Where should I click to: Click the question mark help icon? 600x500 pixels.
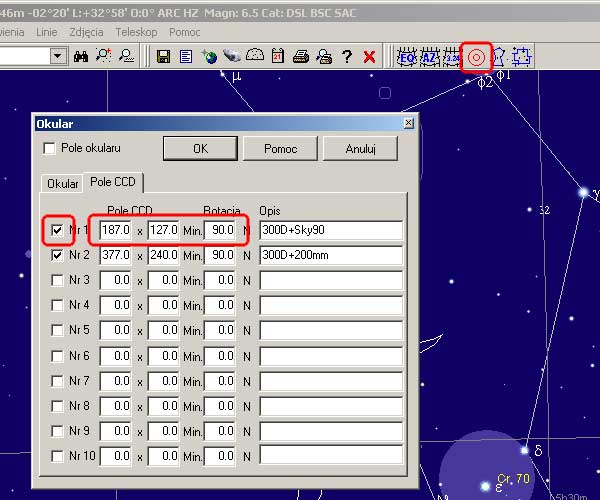click(346, 57)
